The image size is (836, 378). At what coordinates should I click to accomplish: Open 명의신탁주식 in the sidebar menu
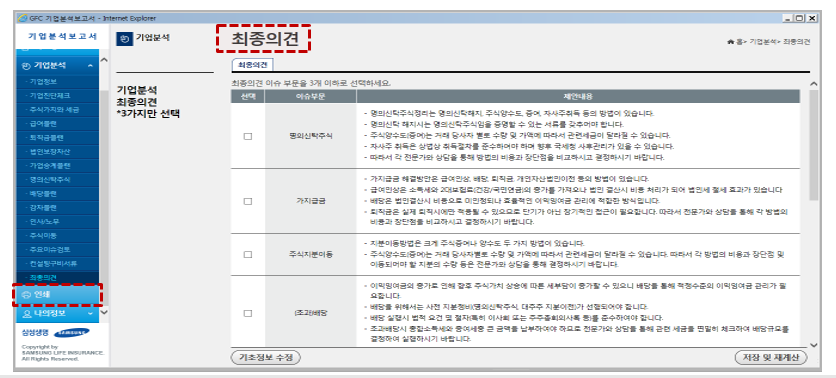click(x=50, y=180)
